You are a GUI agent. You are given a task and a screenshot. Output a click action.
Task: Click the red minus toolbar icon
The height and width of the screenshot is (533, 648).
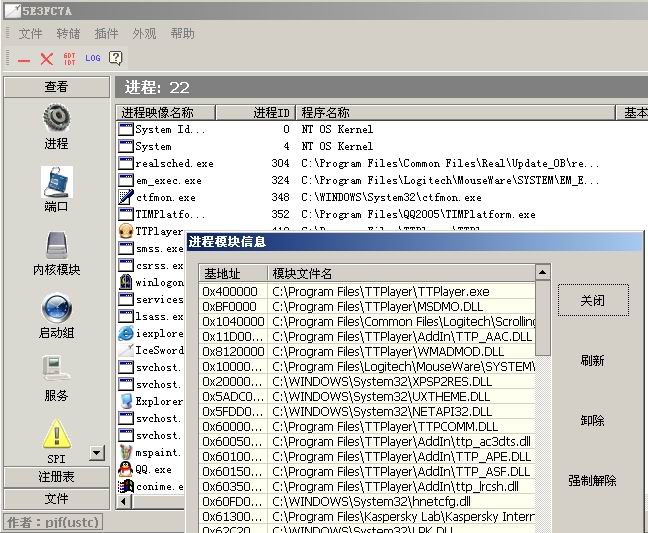click(x=24, y=60)
